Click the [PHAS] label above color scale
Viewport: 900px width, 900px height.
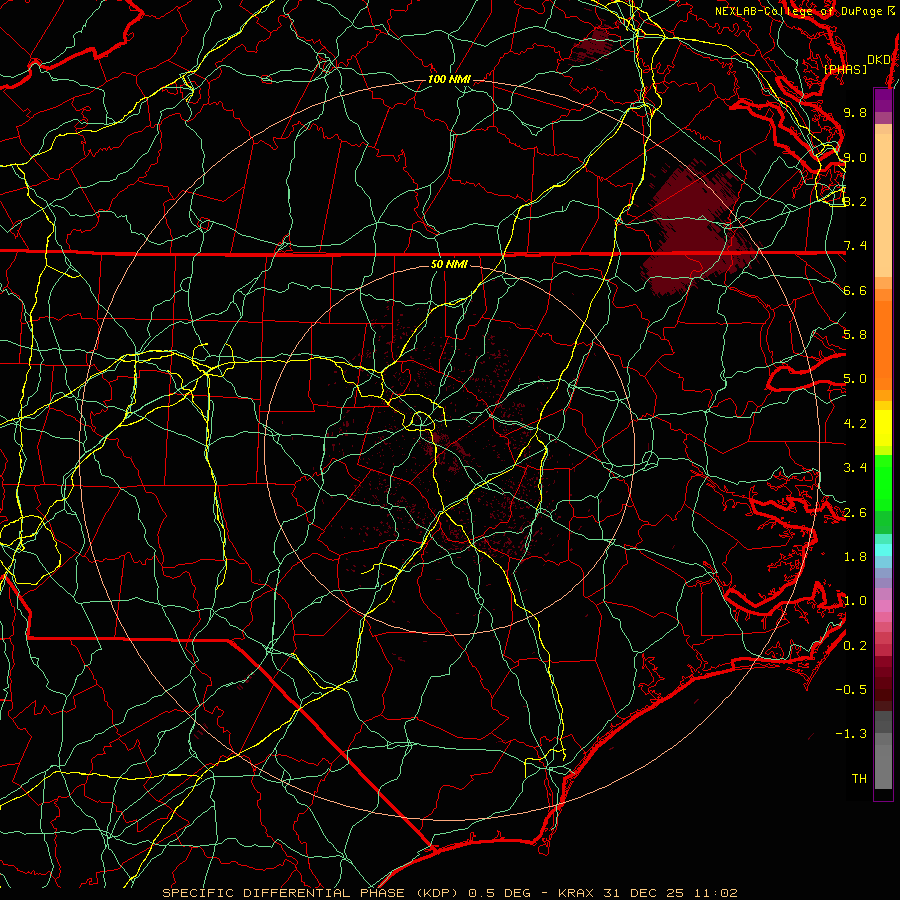click(845, 69)
